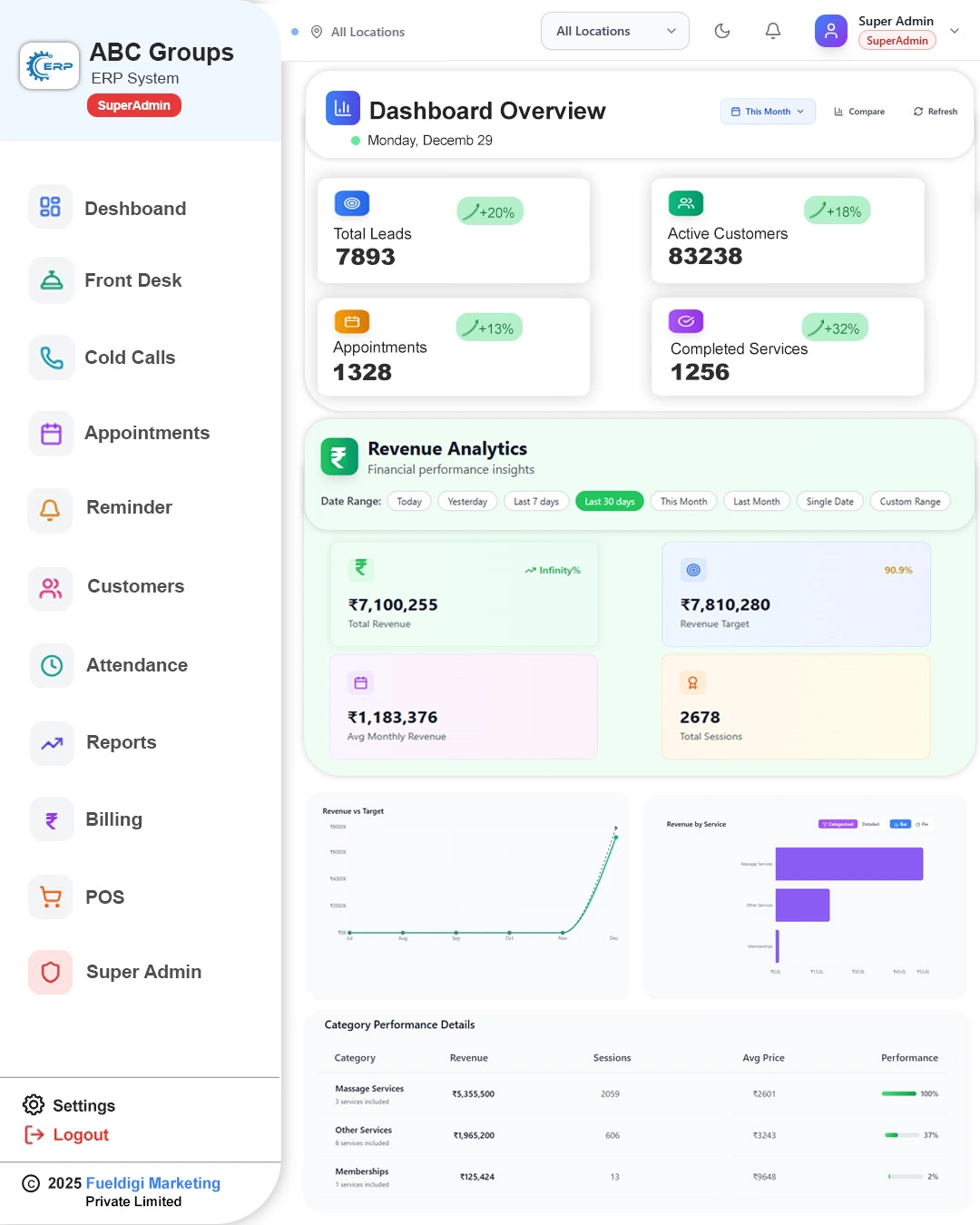Click the Total Leads stat card
This screenshot has width=980, height=1225.
tap(454, 230)
